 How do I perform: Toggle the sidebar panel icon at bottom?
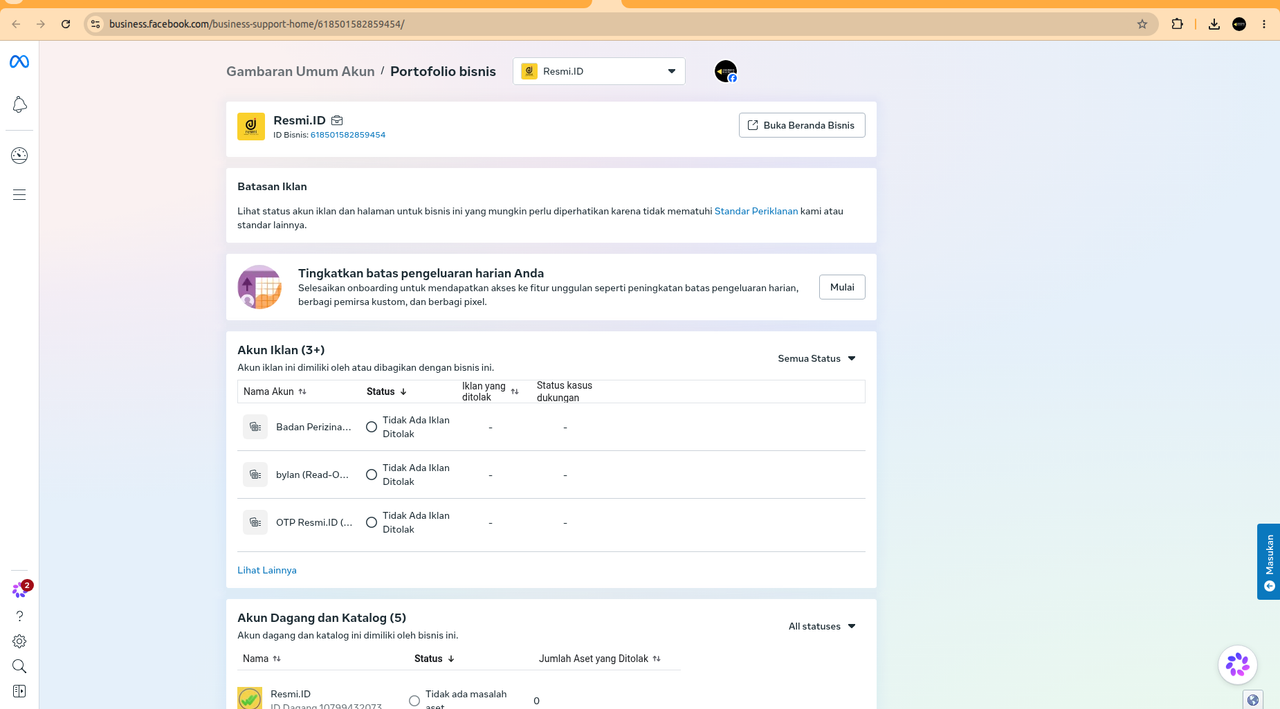click(19, 691)
